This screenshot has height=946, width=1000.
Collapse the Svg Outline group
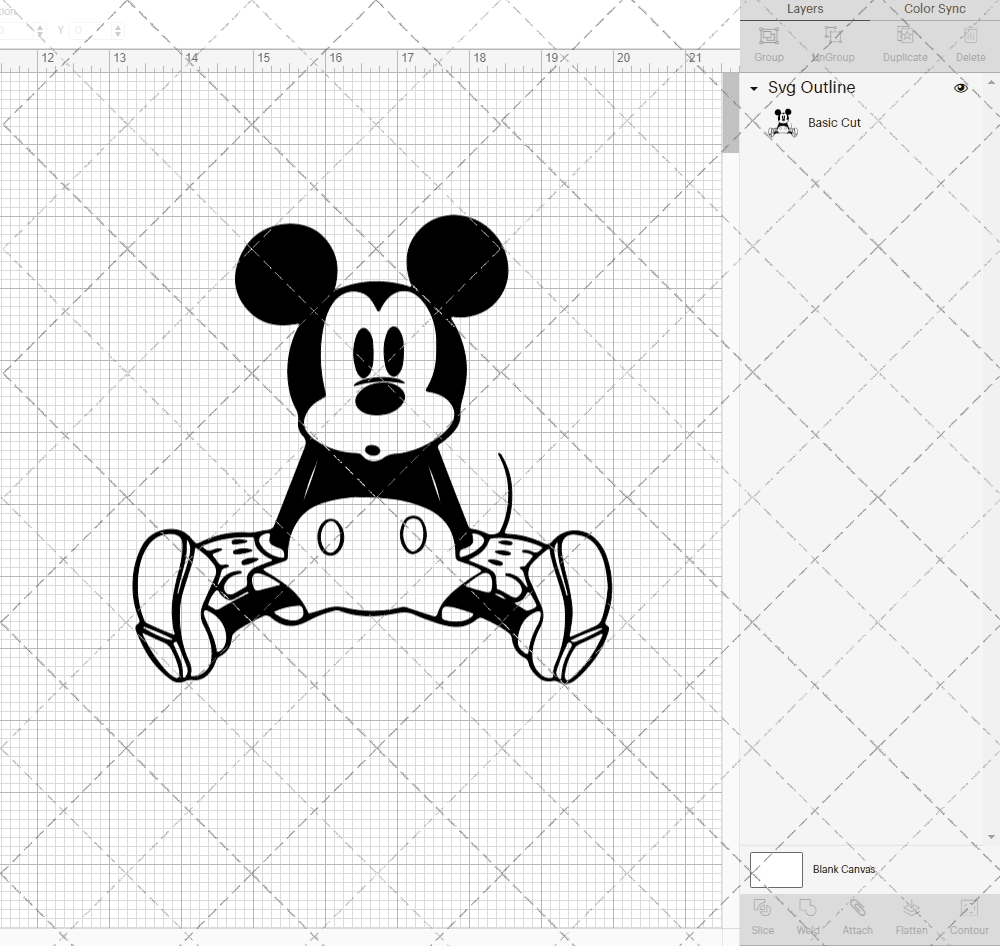click(x=753, y=88)
